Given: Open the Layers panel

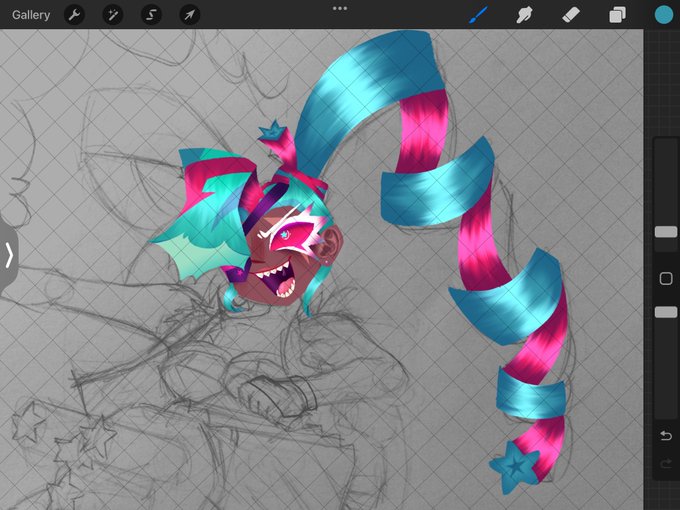Looking at the screenshot, I should (x=618, y=15).
